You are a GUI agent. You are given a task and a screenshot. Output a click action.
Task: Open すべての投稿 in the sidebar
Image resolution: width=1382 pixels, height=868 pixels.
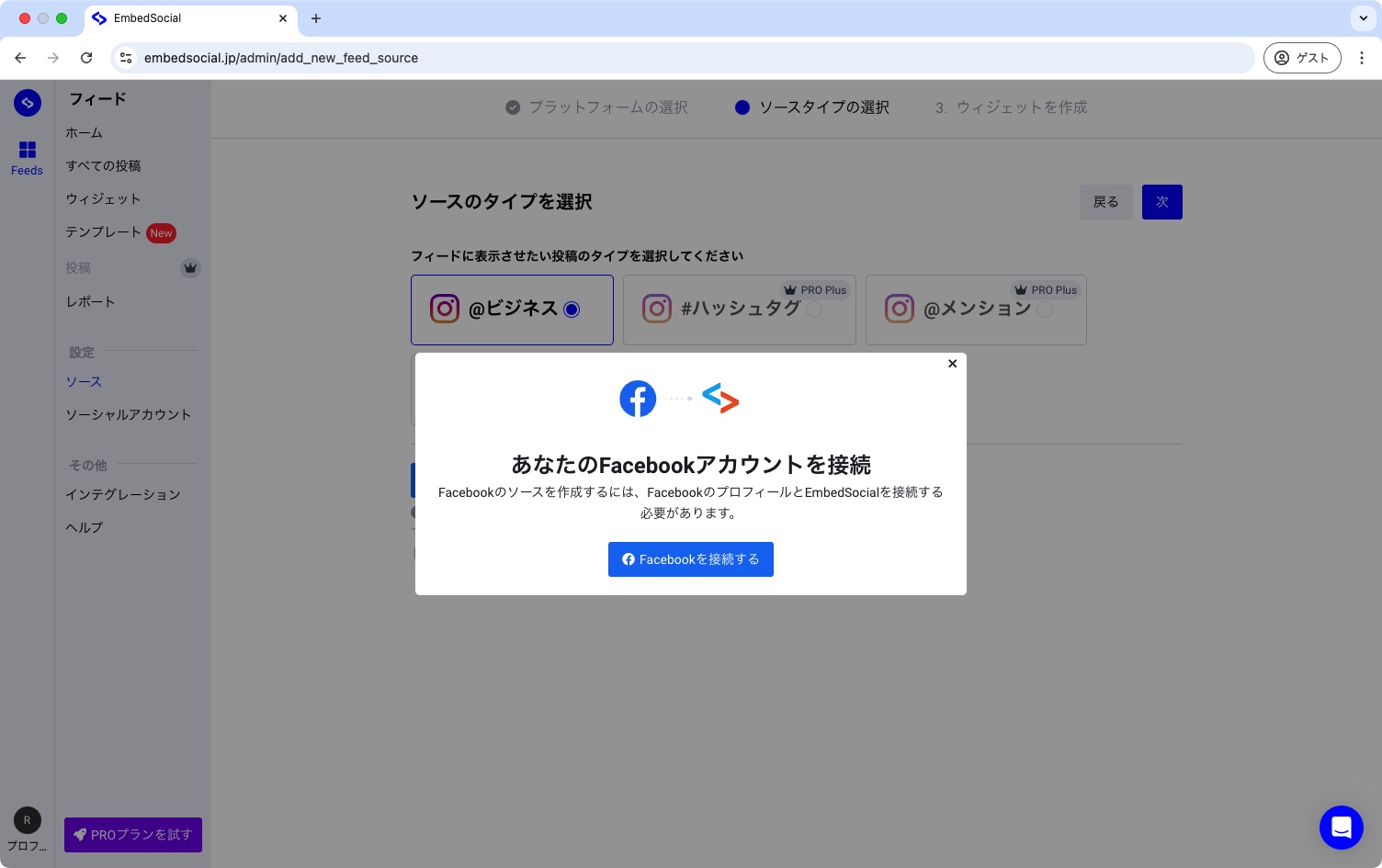coord(103,166)
